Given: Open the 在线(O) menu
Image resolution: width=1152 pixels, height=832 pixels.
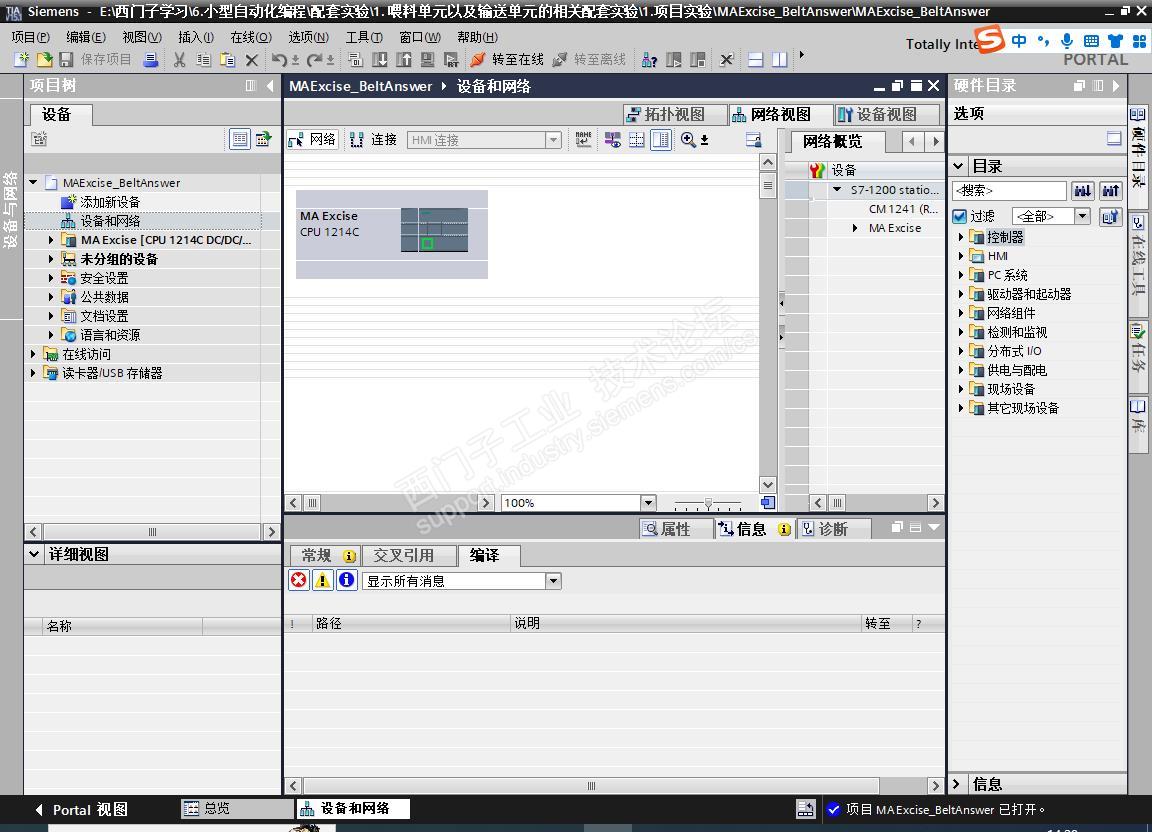Looking at the screenshot, I should [251, 37].
